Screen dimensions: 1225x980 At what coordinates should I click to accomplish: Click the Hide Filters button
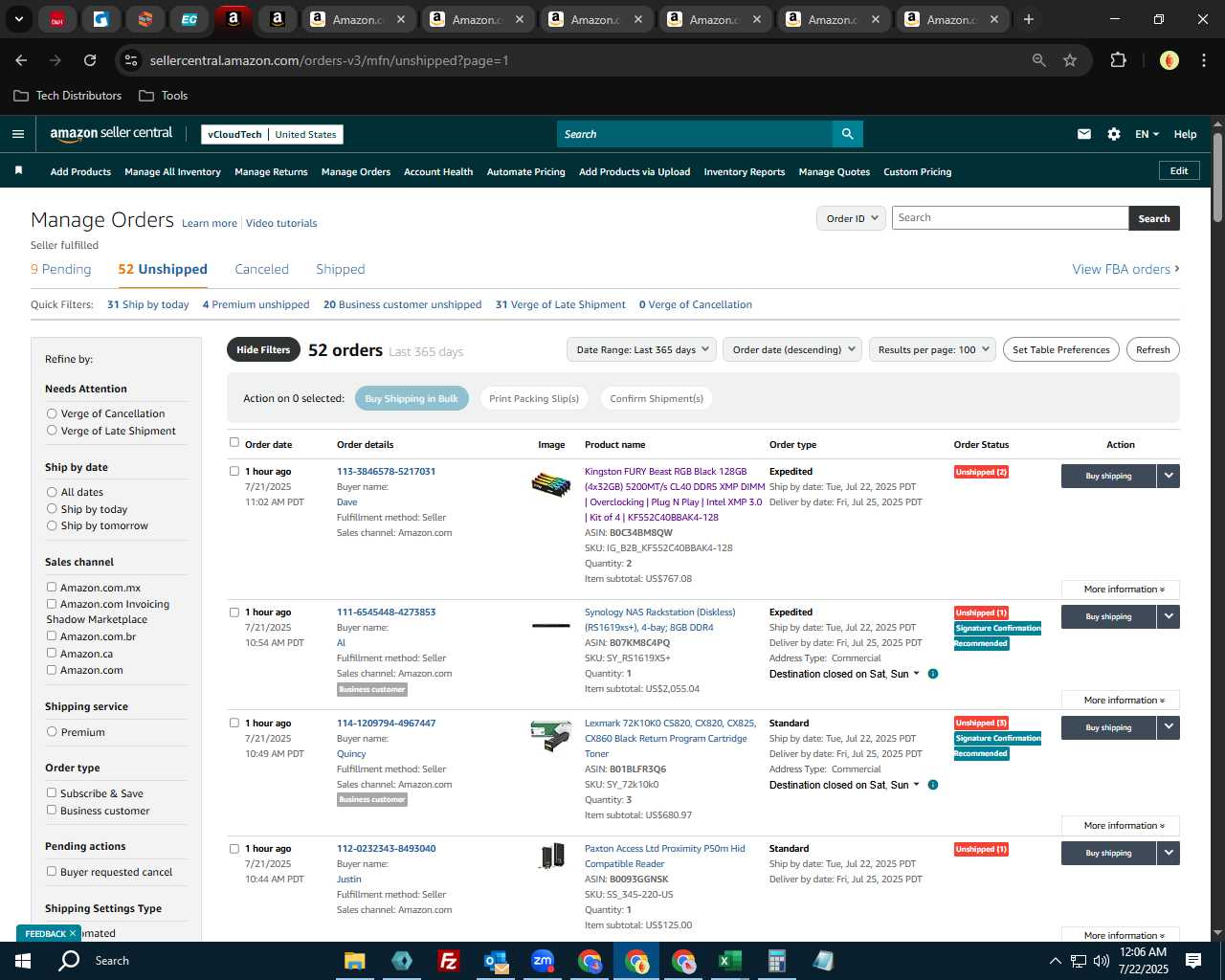(263, 349)
